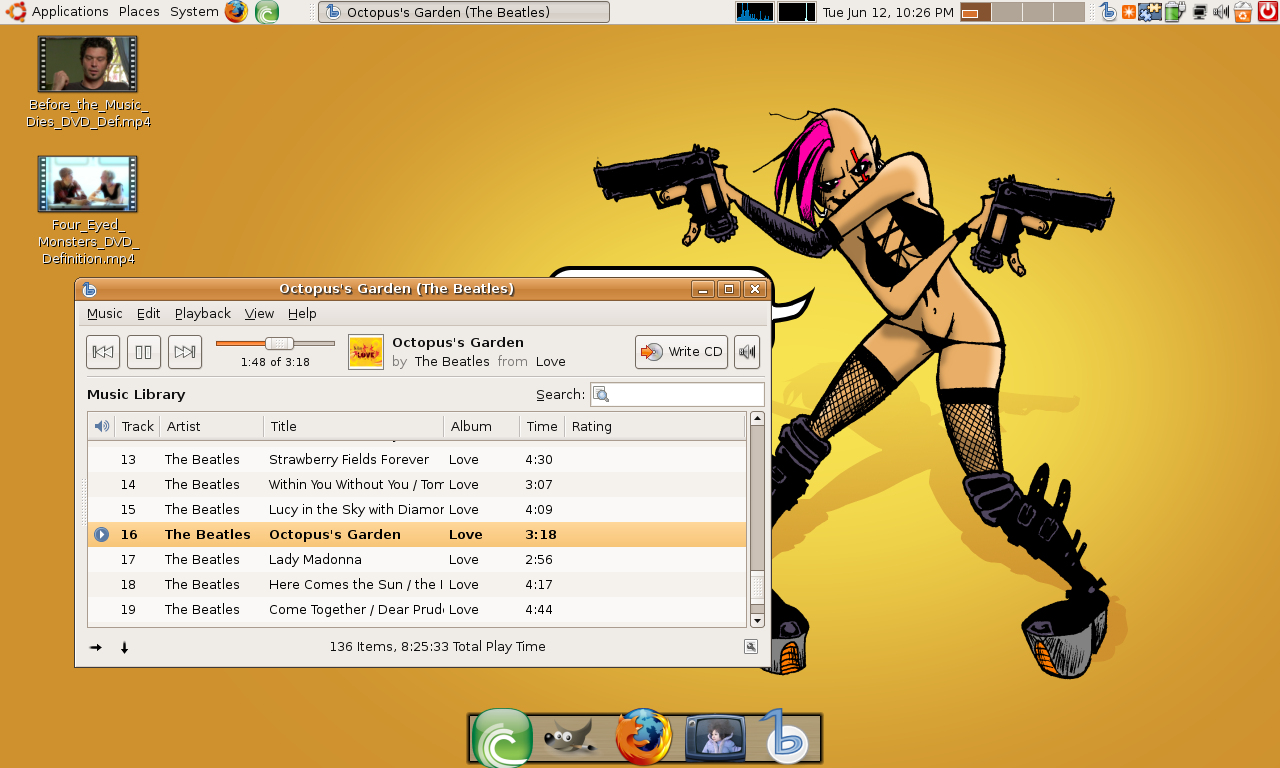Screen dimensions: 1280x768
Task: Click the red power button icon
Action: click(x=1267, y=12)
